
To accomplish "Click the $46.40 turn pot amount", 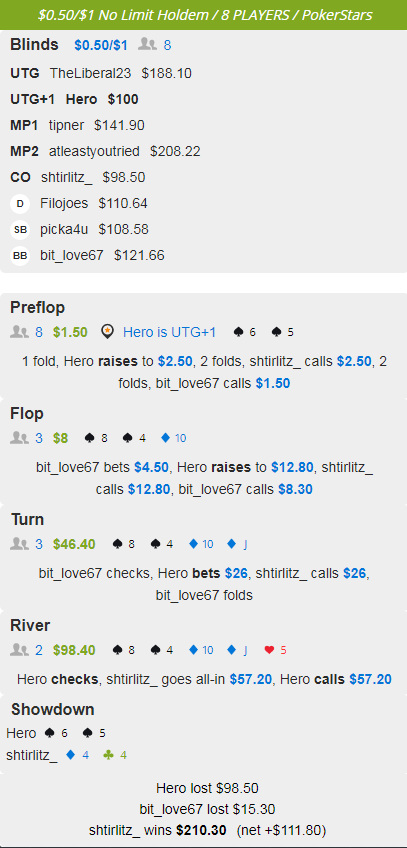I will pyautogui.click(x=75, y=544).
